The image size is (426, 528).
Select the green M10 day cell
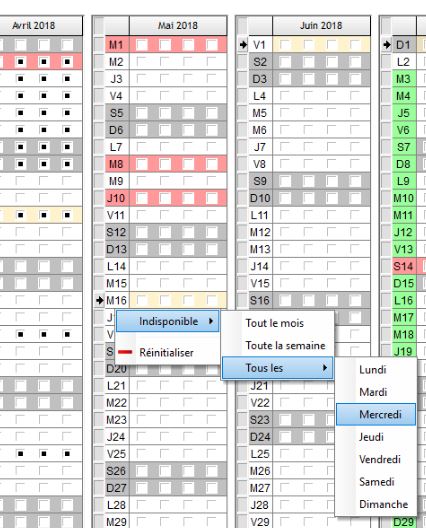coord(404,198)
